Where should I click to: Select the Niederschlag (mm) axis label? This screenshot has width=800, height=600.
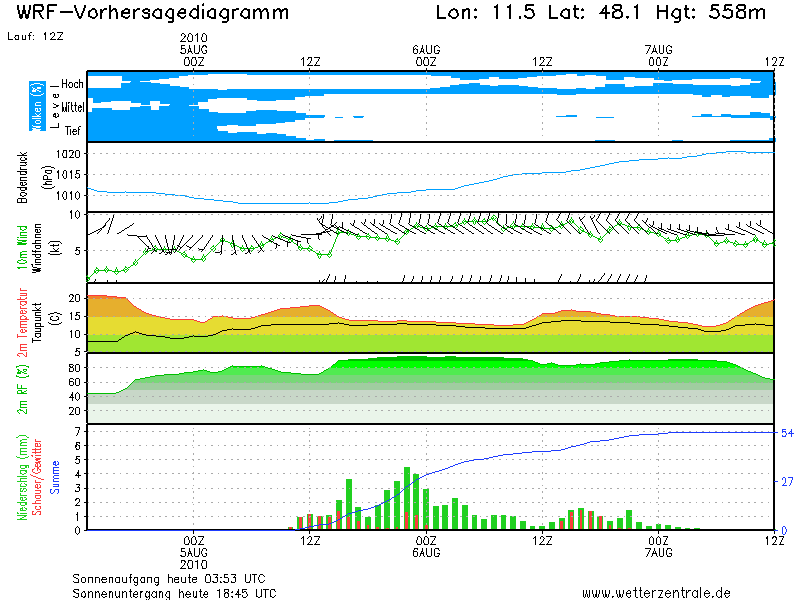click(x=22, y=476)
